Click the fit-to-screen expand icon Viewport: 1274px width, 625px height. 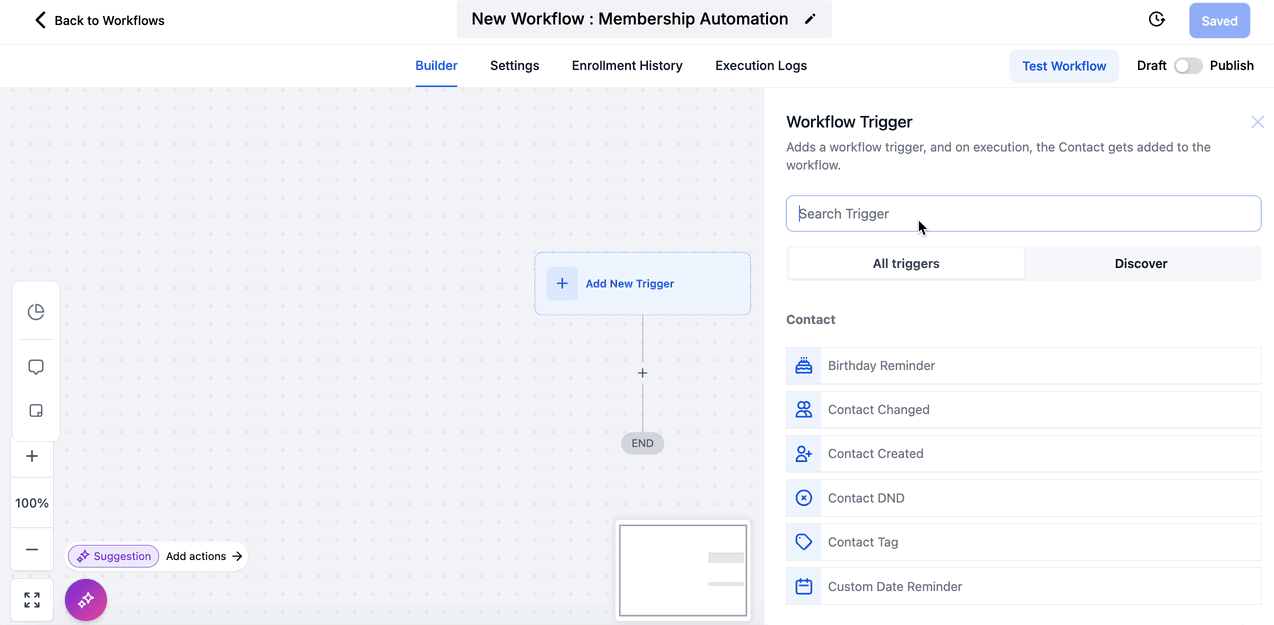coord(32,600)
